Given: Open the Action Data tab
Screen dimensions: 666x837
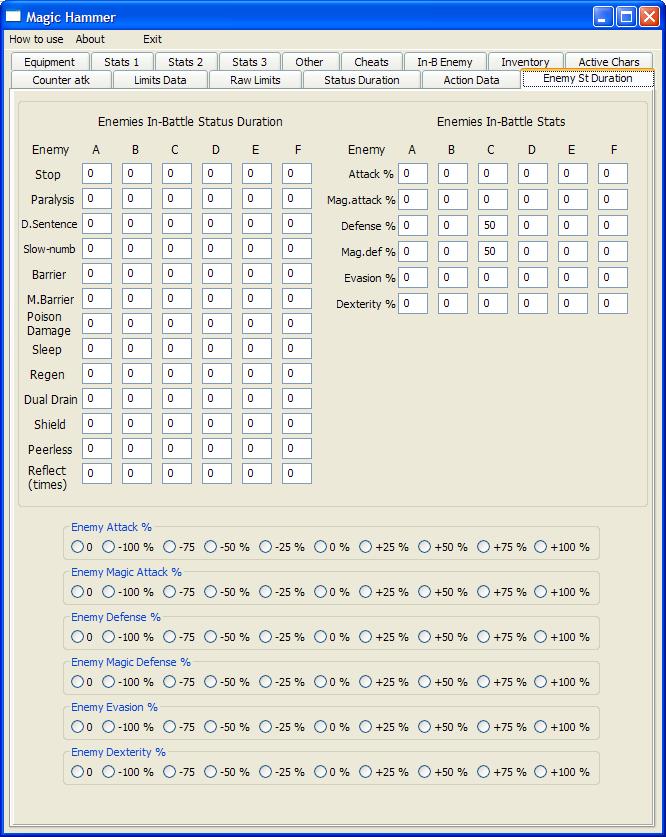Looking at the screenshot, I should point(471,80).
